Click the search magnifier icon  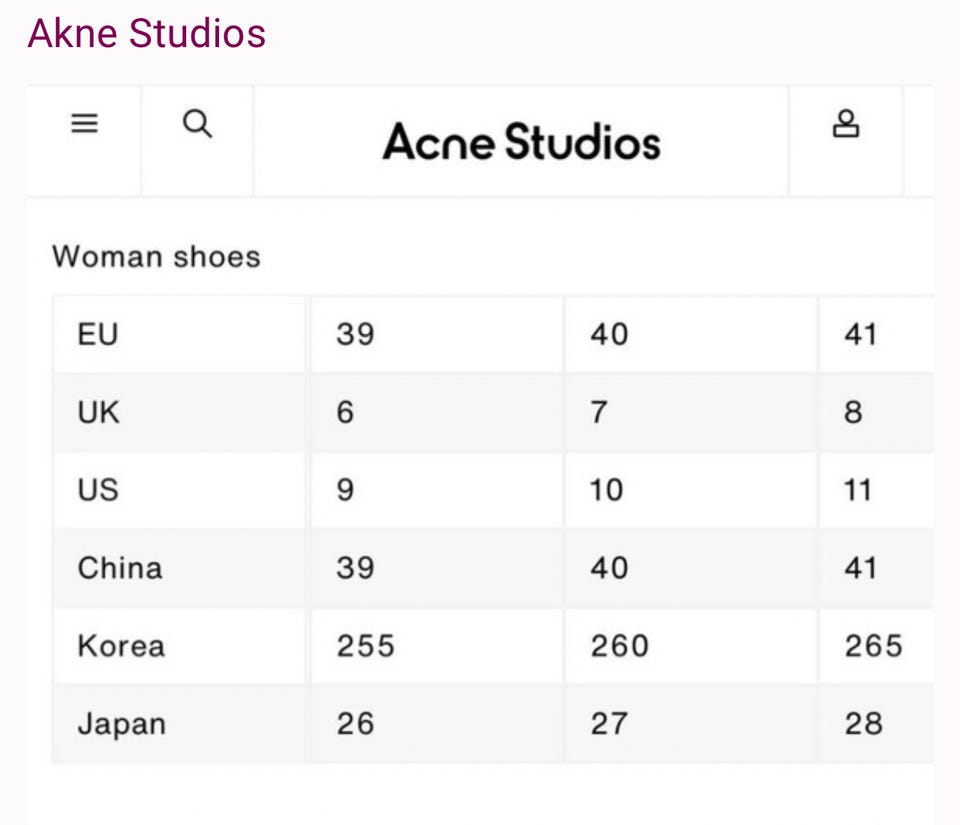tap(197, 124)
